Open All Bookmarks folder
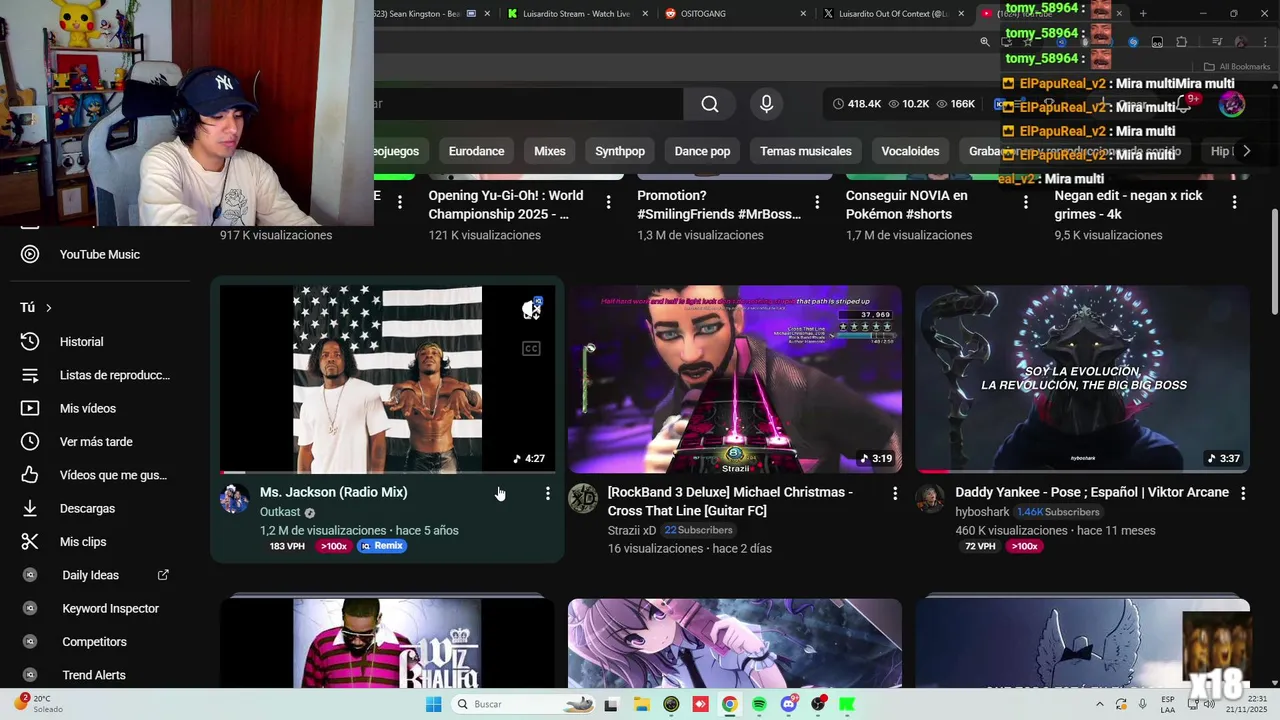This screenshot has height=720, width=1280. 1237,67
